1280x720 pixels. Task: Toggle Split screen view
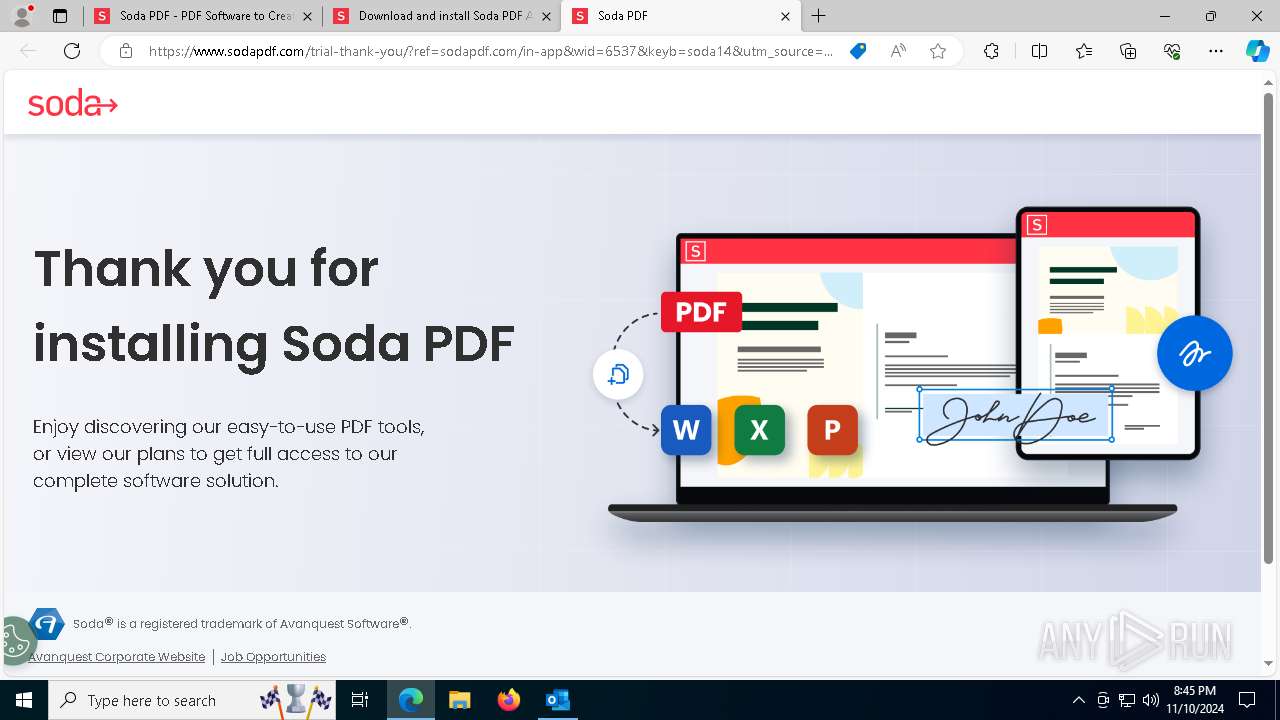(1039, 51)
